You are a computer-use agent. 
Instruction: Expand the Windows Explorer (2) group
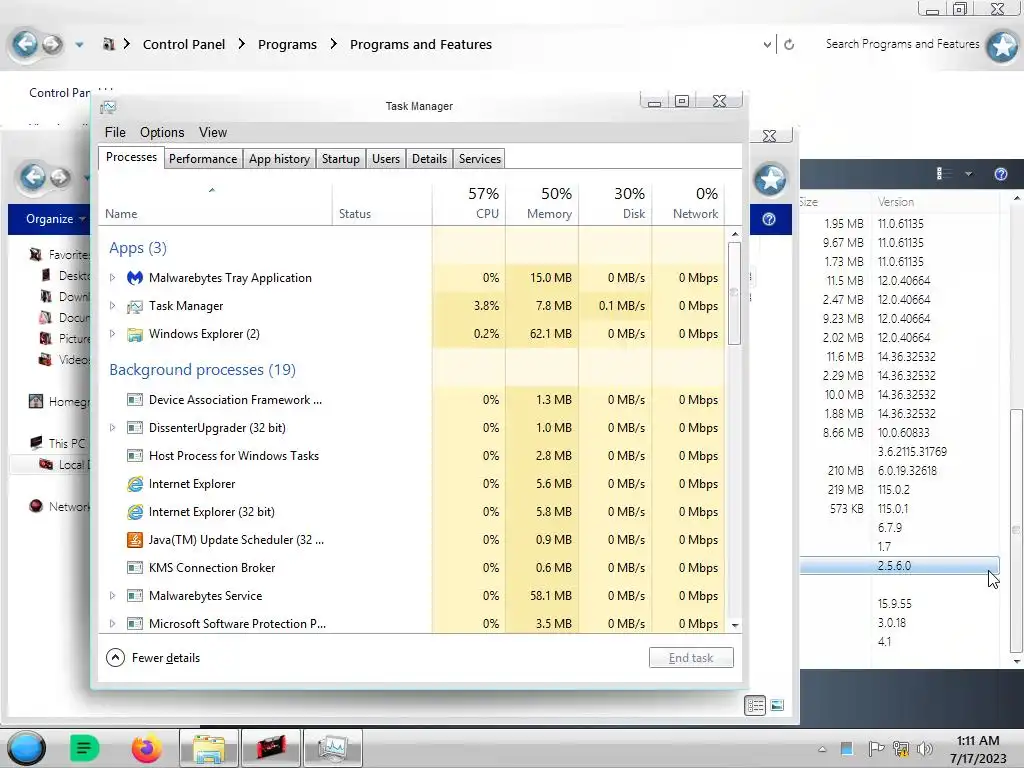click(112, 334)
